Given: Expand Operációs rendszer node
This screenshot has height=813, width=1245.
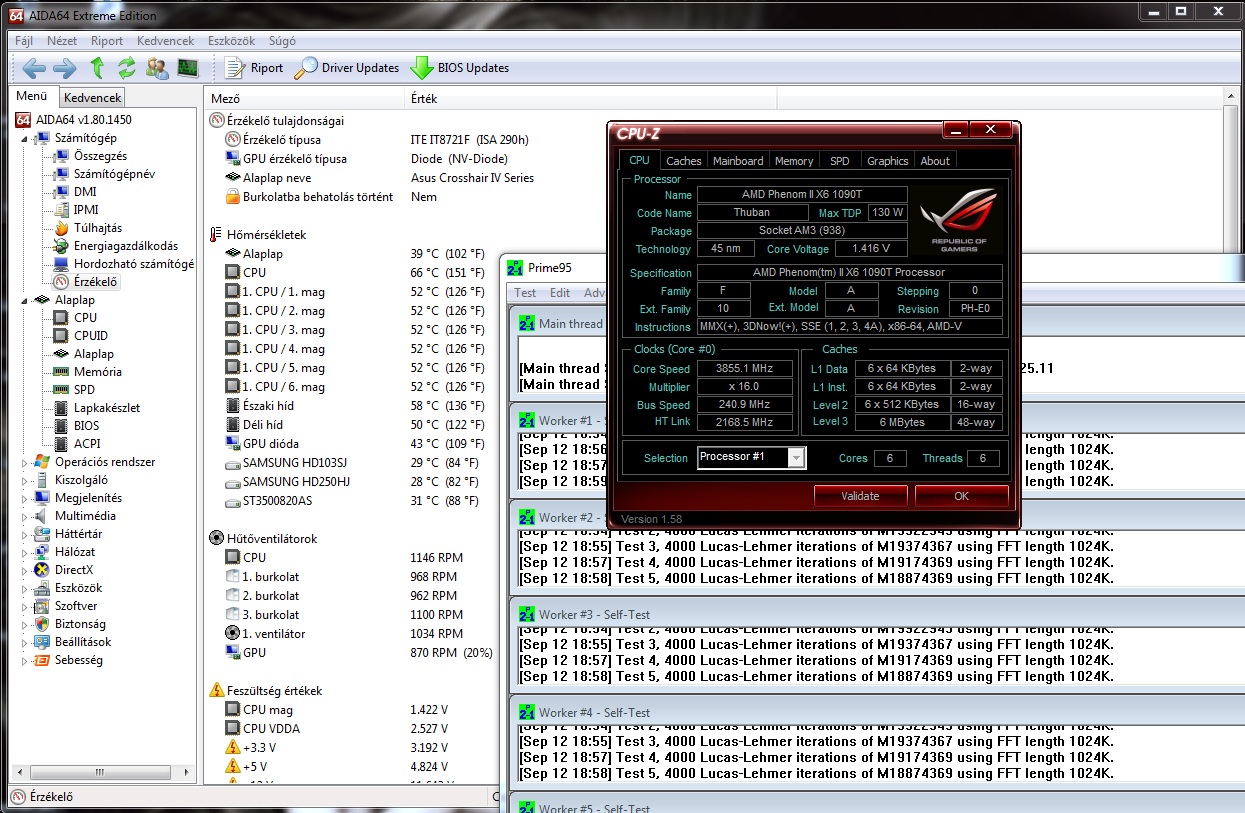Looking at the screenshot, I should (x=26, y=462).
